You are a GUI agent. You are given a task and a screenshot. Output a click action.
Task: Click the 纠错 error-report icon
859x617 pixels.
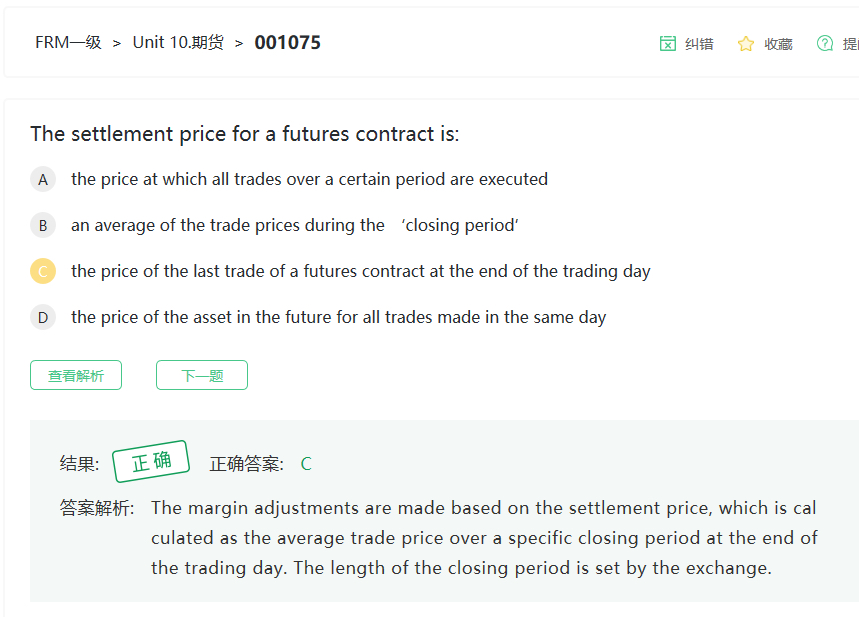668,43
